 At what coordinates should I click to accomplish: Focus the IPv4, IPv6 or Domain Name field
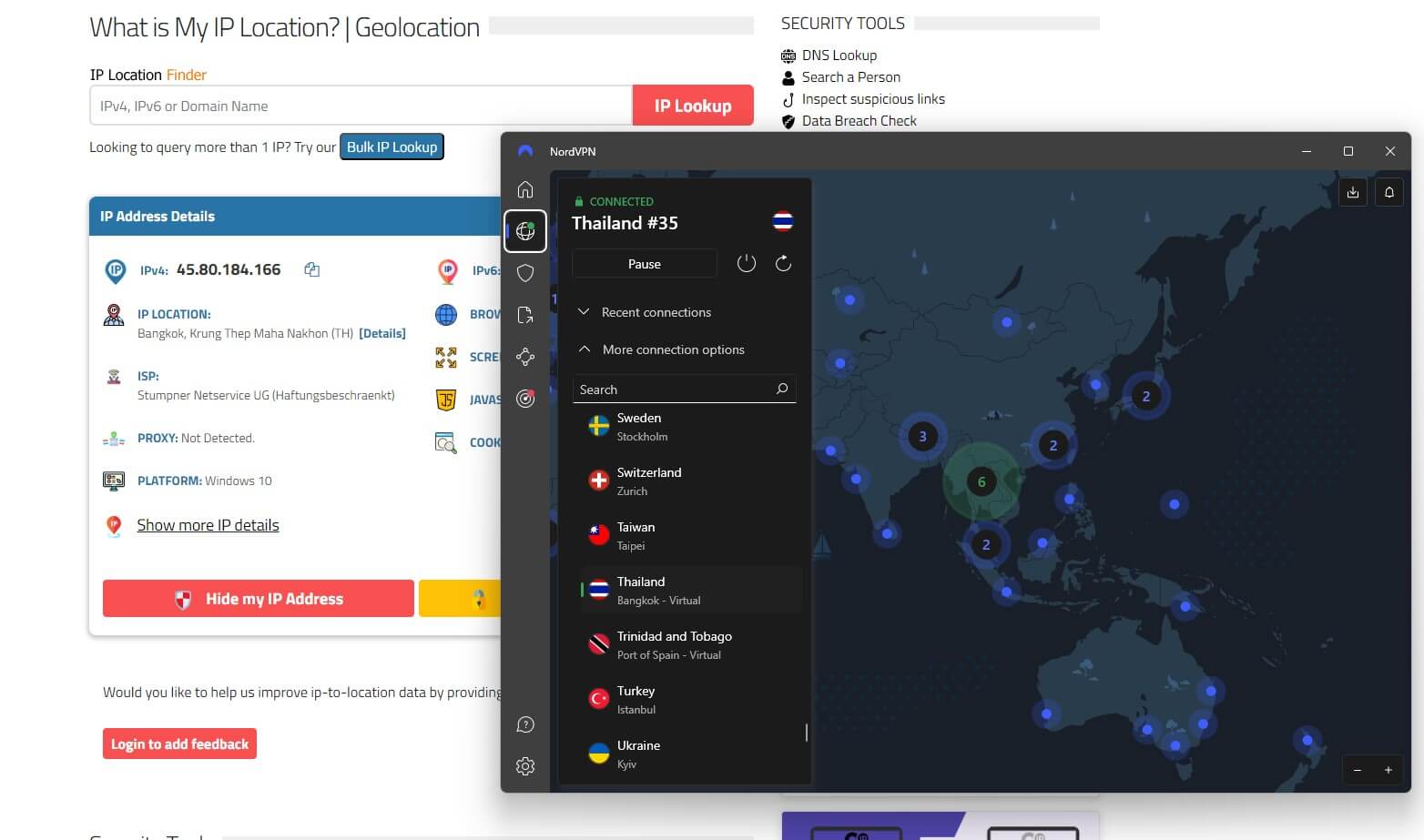[361, 106]
